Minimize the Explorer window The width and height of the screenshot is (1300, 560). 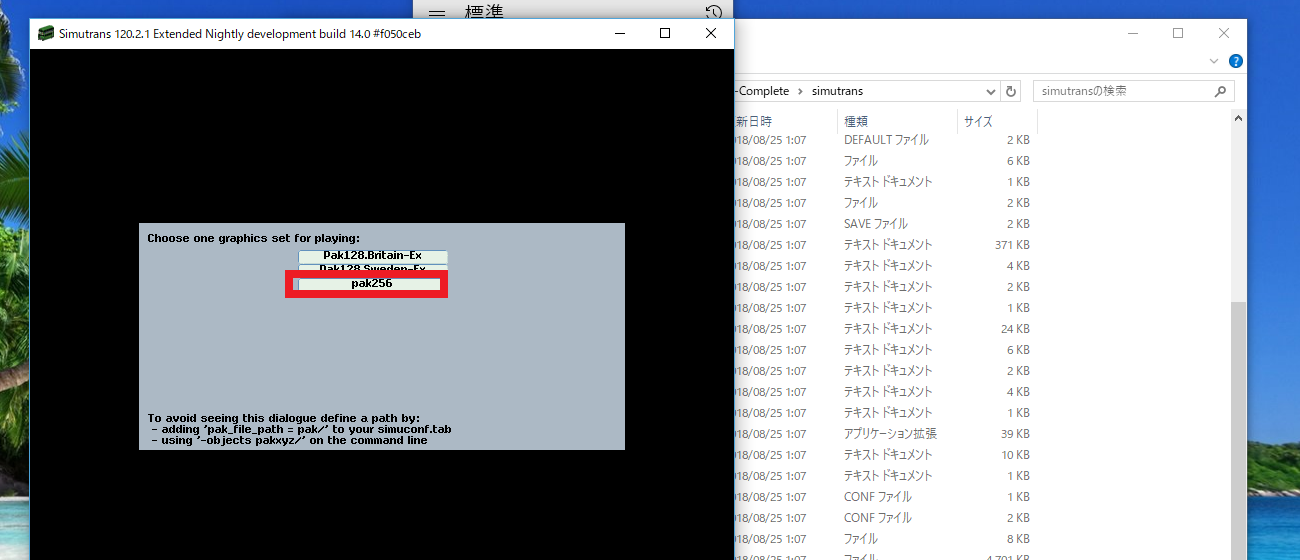coord(1132,33)
